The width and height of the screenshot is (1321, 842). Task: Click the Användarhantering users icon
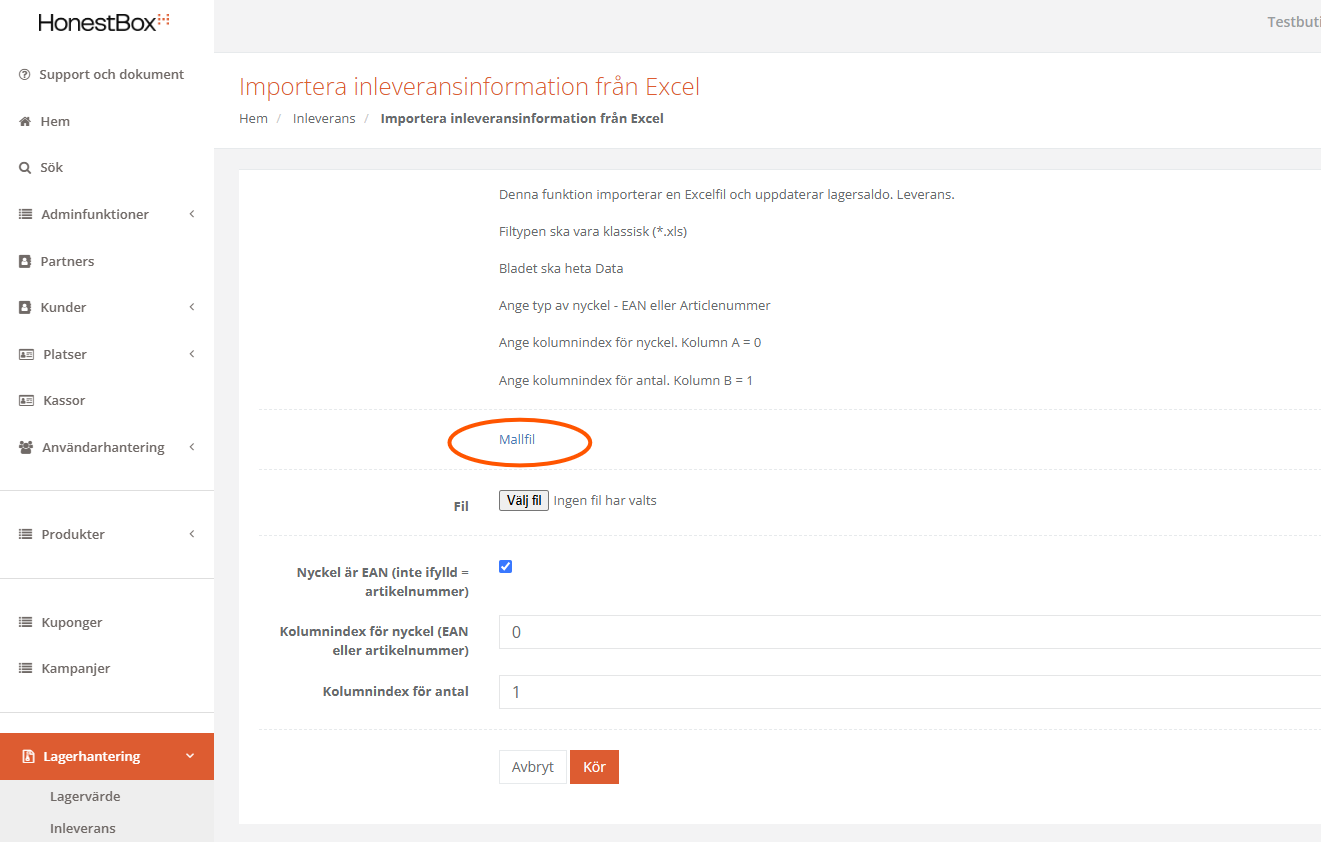click(x=26, y=448)
